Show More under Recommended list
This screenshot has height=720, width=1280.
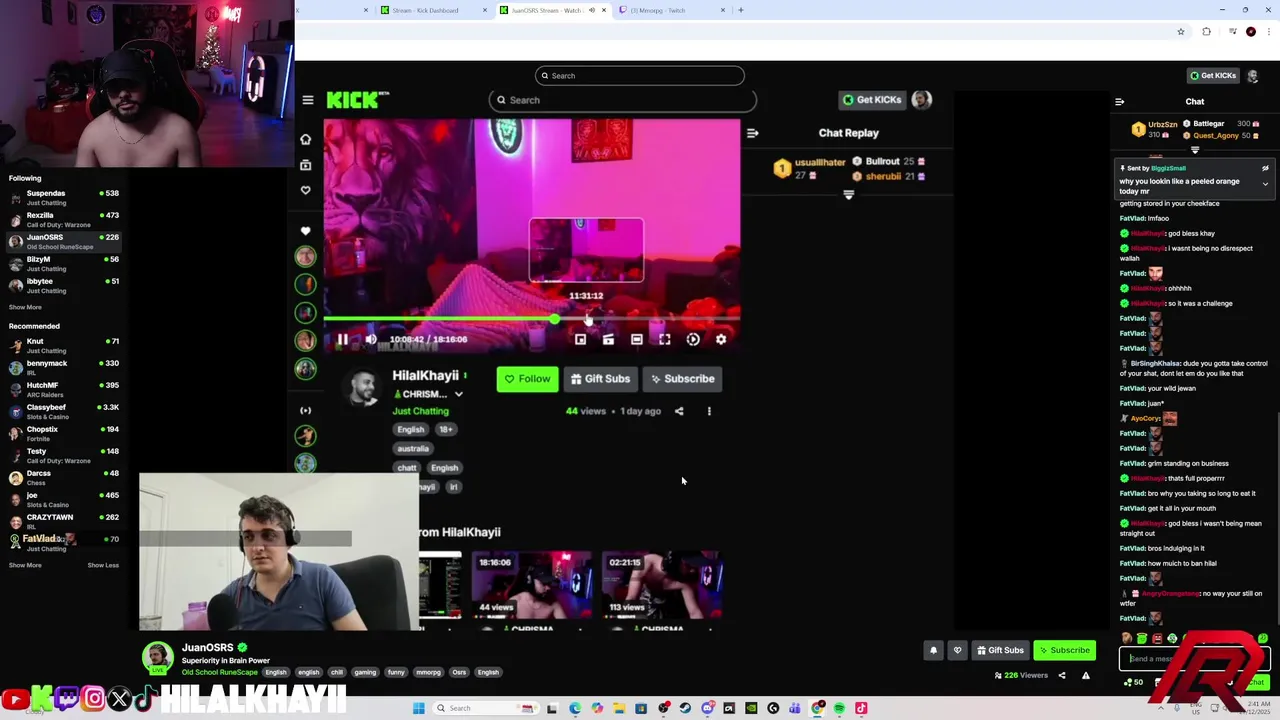click(25, 565)
